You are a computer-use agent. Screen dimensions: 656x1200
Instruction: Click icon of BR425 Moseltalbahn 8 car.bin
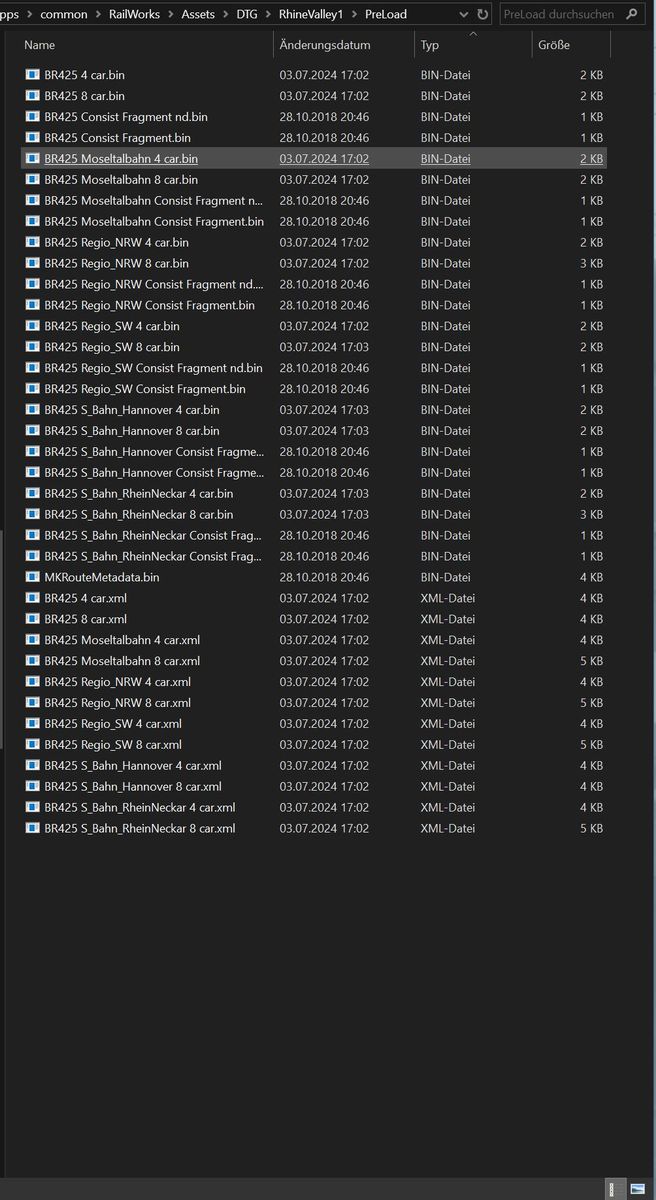click(32, 180)
